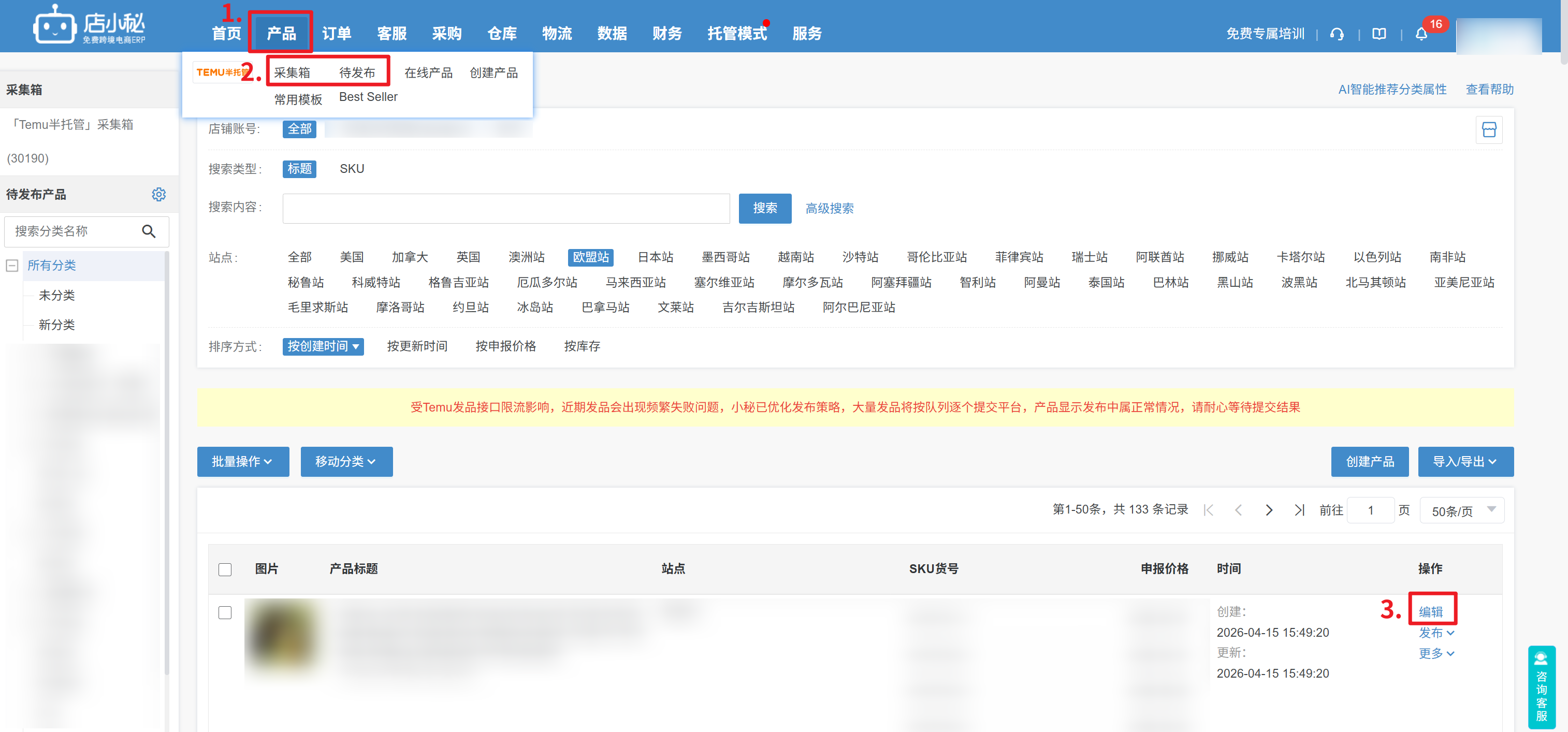Click the gear icon beside 待发布产品
The height and width of the screenshot is (732, 1568).
pos(158,194)
